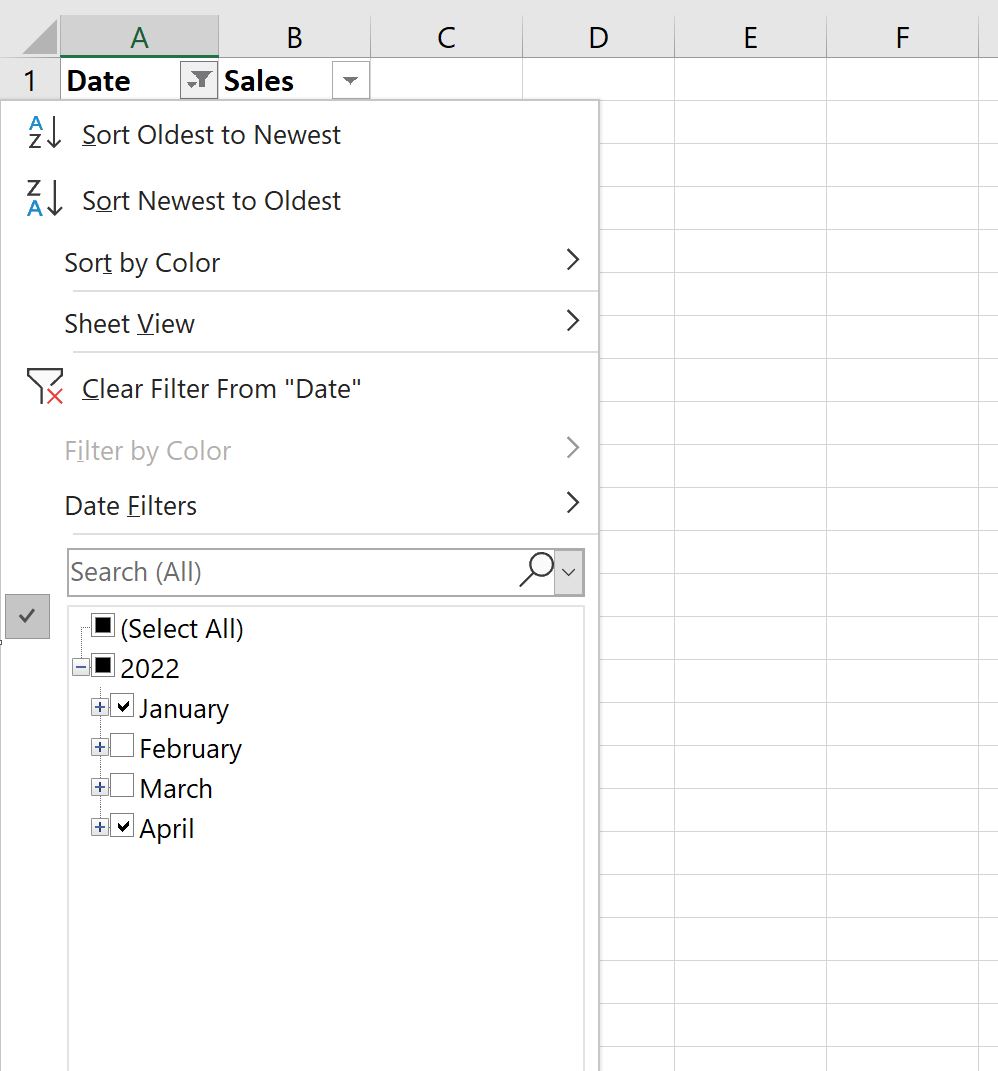Check the February checkbox
Image resolution: width=998 pixels, height=1071 pixels.
tap(122, 745)
